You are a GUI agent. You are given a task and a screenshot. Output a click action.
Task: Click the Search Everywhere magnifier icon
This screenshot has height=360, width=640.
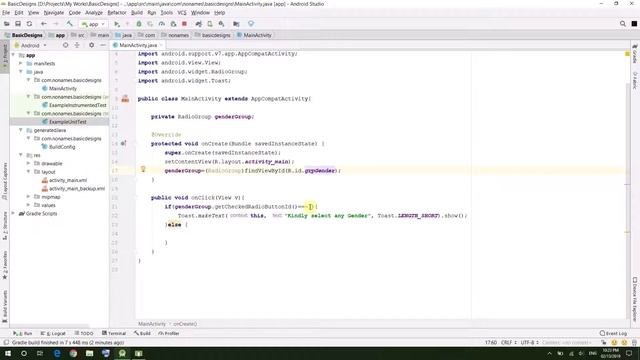[623, 24]
